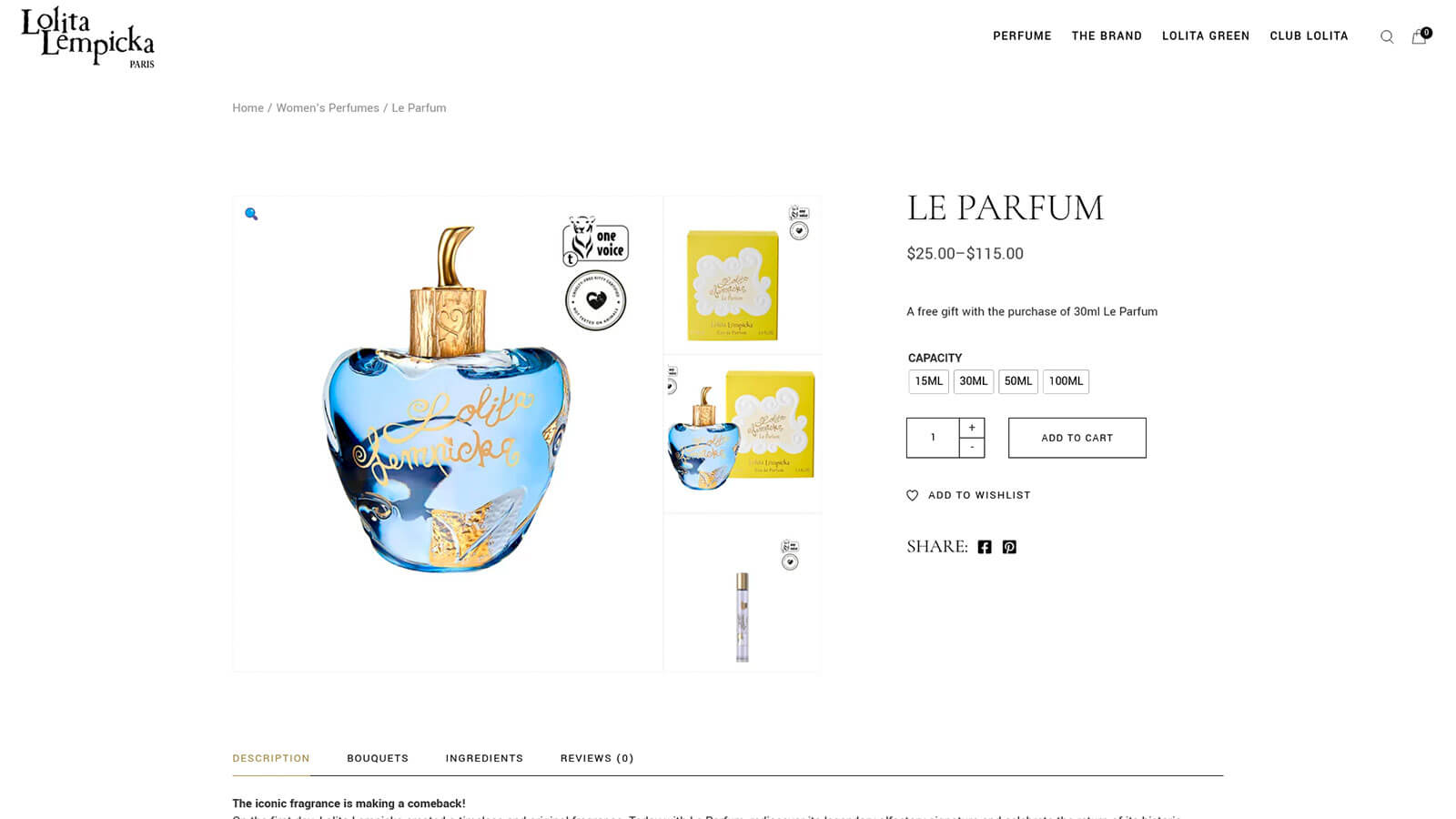Click the zoom magnifier on product image

point(251,214)
